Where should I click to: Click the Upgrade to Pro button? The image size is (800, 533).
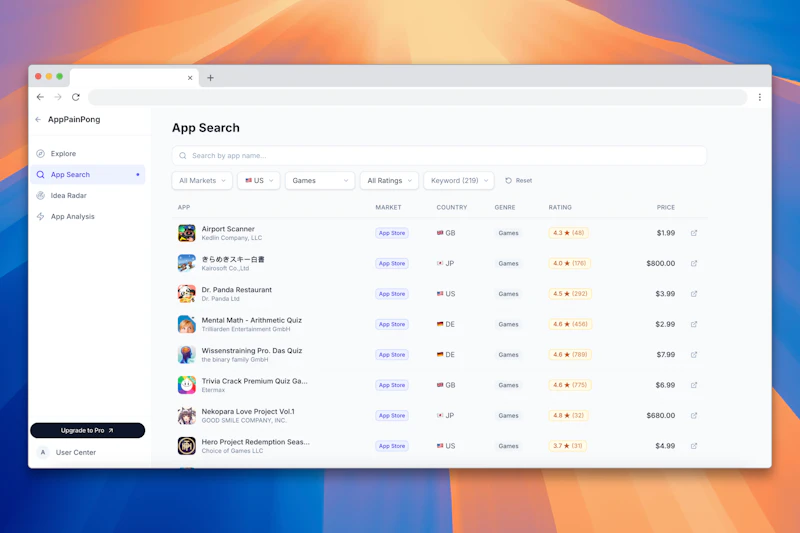pyautogui.click(x=88, y=430)
